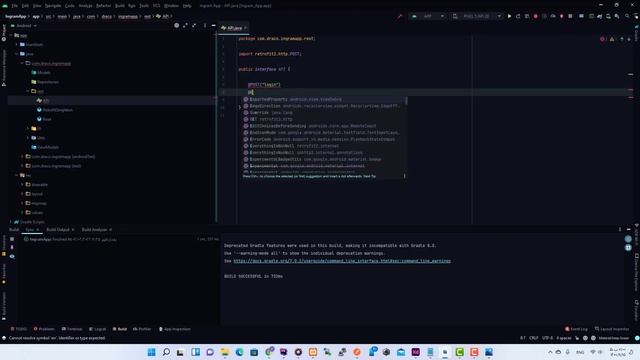The height and width of the screenshot is (360, 640).
Task: Expand the drawable resource folder
Action: coord(22,184)
